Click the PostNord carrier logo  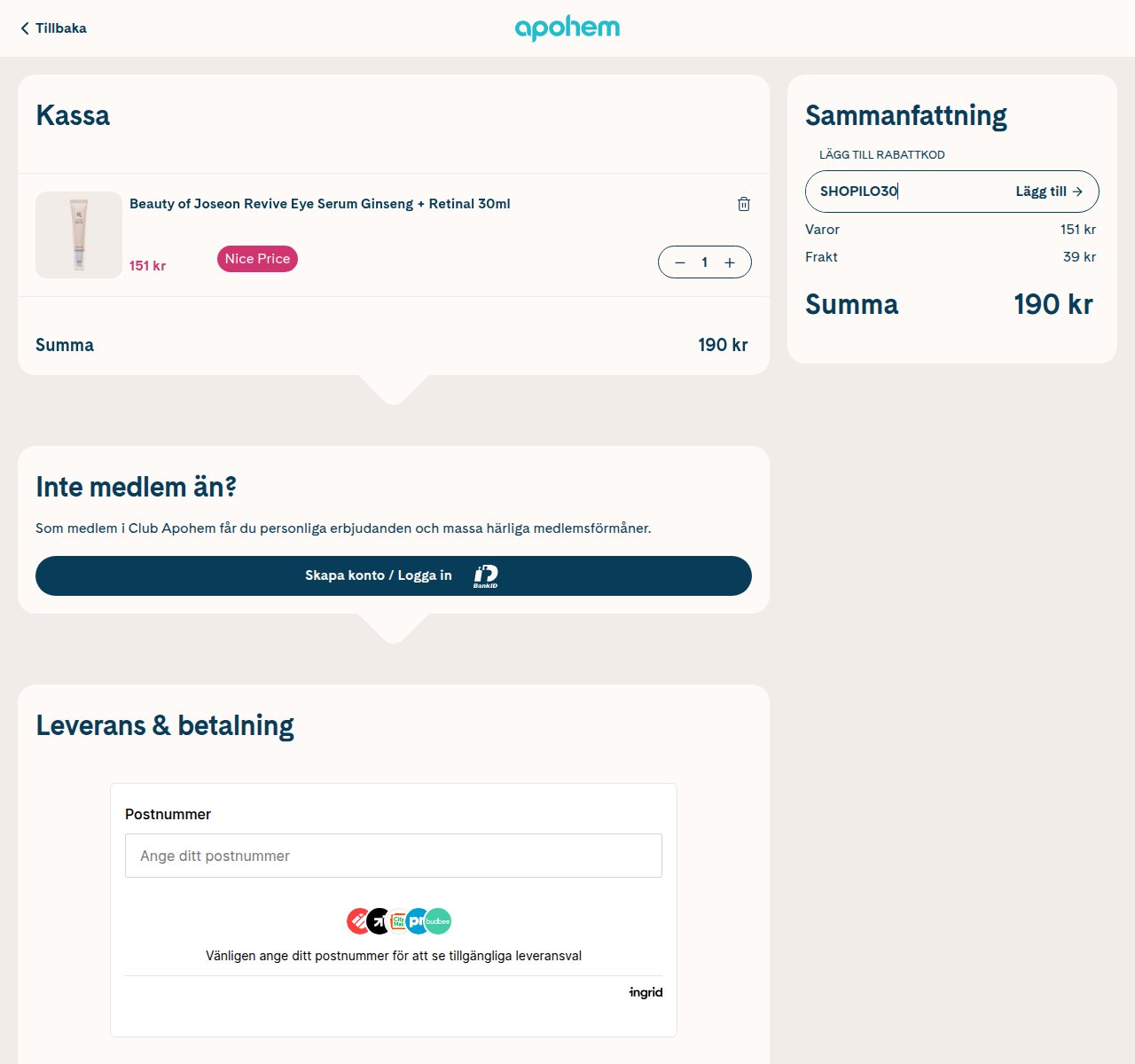pos(417,921)
